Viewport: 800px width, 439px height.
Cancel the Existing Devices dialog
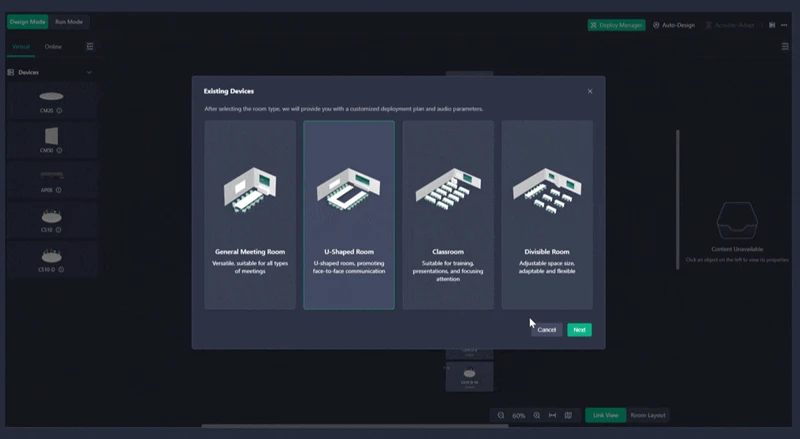click(x=546, y=329)
